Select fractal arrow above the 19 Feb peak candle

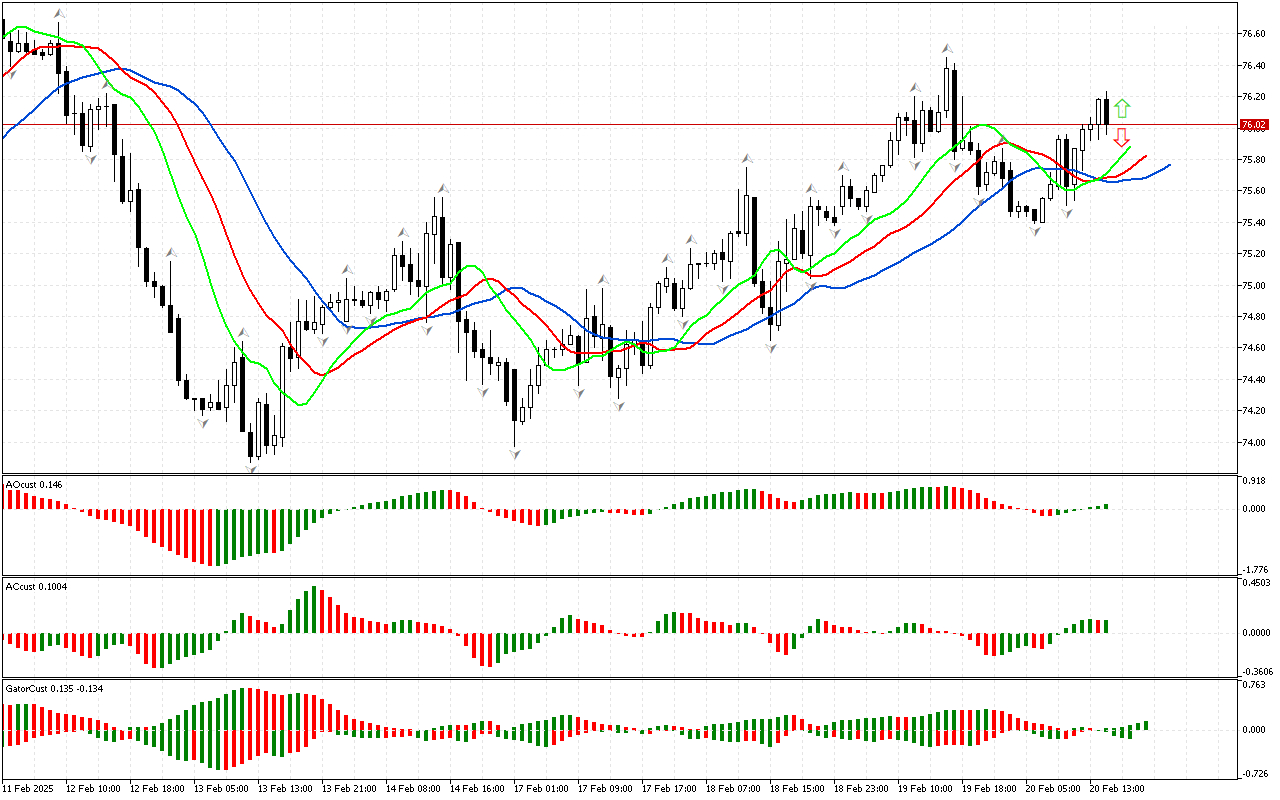pyautogui.click(x=946, y=48)
